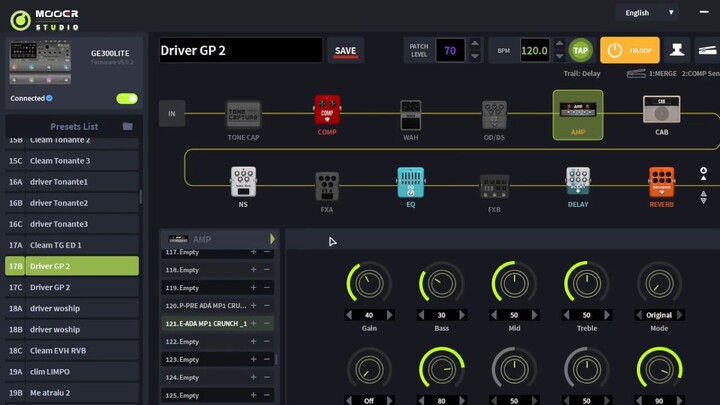Screen dimensions: 720x405
Task: Click the TAP tempo button
Action: 580,51
